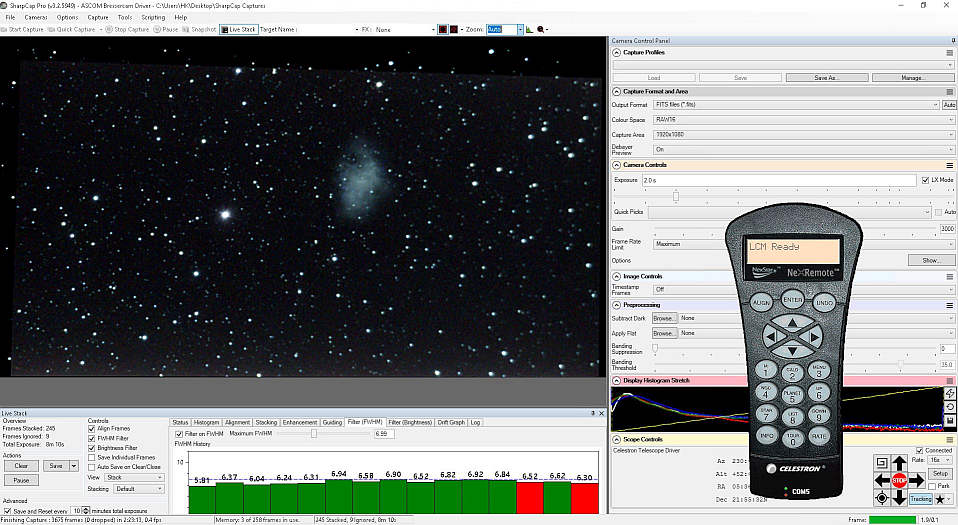Open the Camera Controls section menu icon
The image size is (958, 525).
(x=949, y=165)
